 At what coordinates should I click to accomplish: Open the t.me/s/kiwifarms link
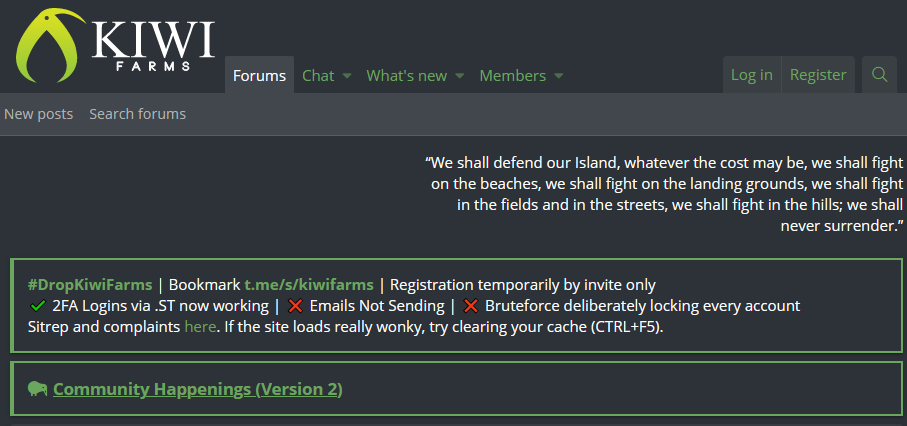tap(309, 285)
